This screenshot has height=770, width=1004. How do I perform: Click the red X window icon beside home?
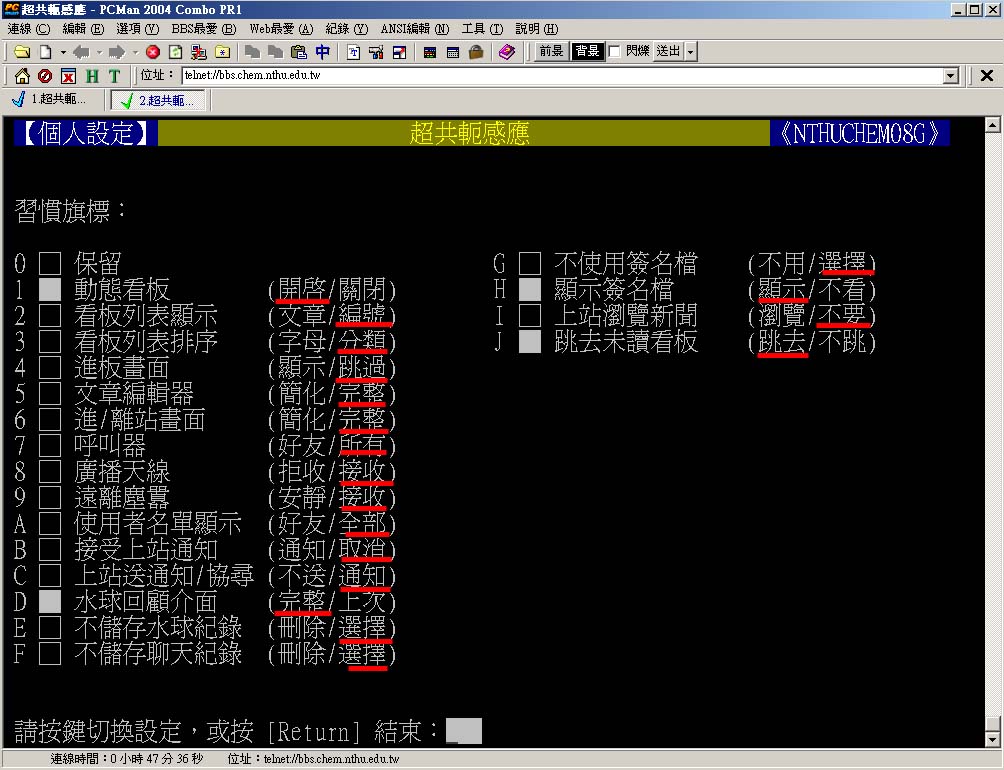pos(68,76)
